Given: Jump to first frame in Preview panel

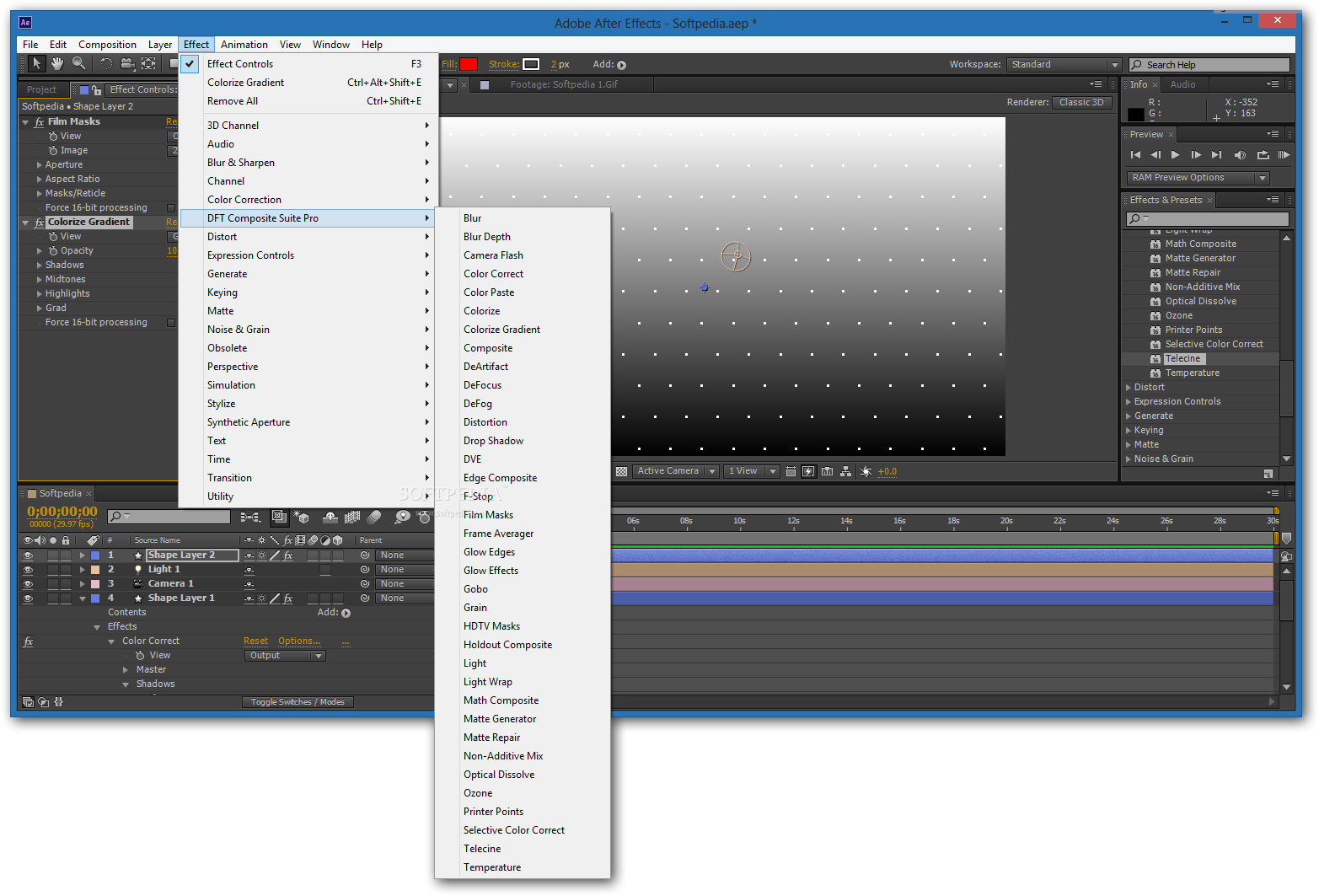Looking at the screenshot, I should (x=1135, y=155).
